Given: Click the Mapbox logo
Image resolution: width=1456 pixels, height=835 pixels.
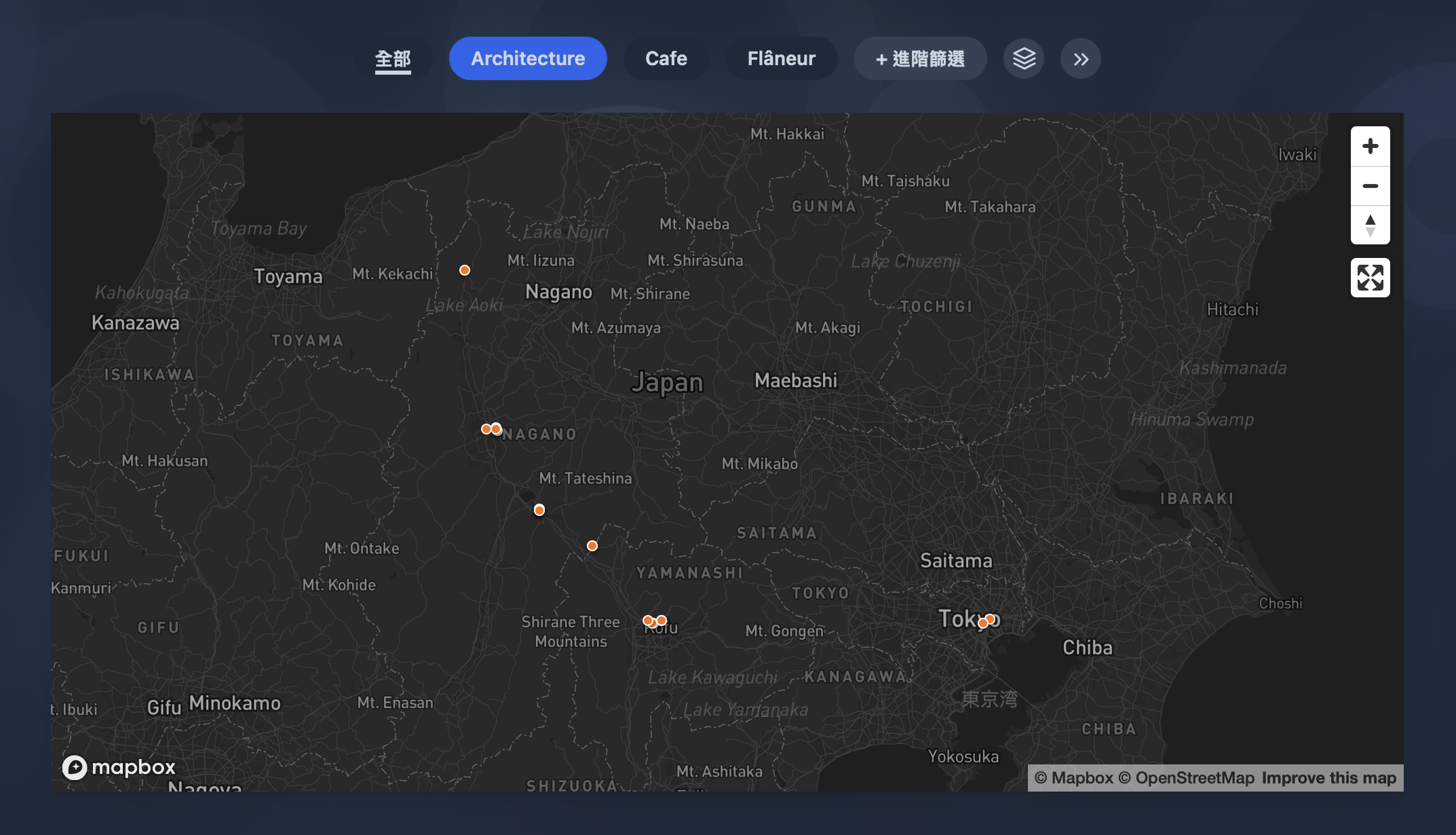Looking at the screenshot, I should click(x=119, y=767).
